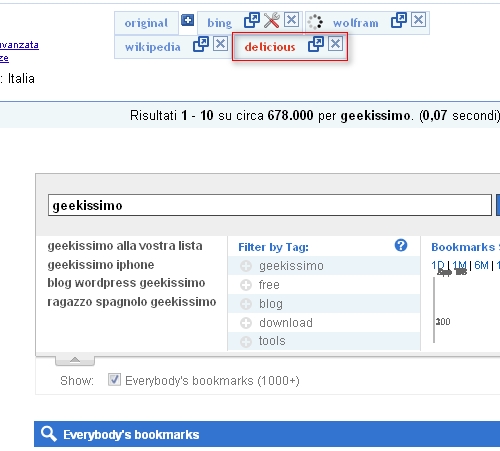Select the delicious tab

(x=270, y=47)
